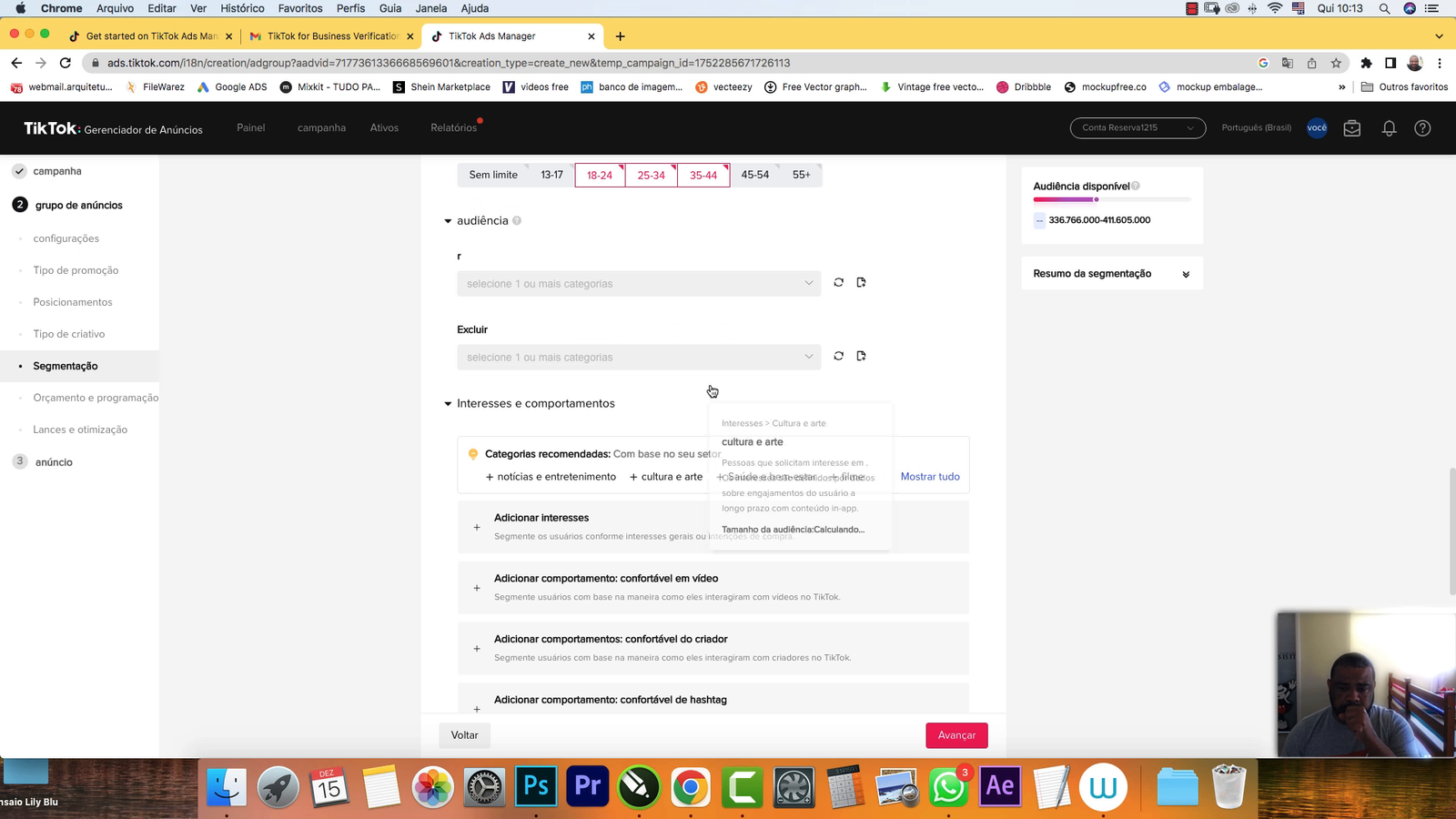The height and width of the screenshot is (819, 1456).
Task: Open the first 'selecione 1 ou mais categorias' dropdown
Action: 639,283
